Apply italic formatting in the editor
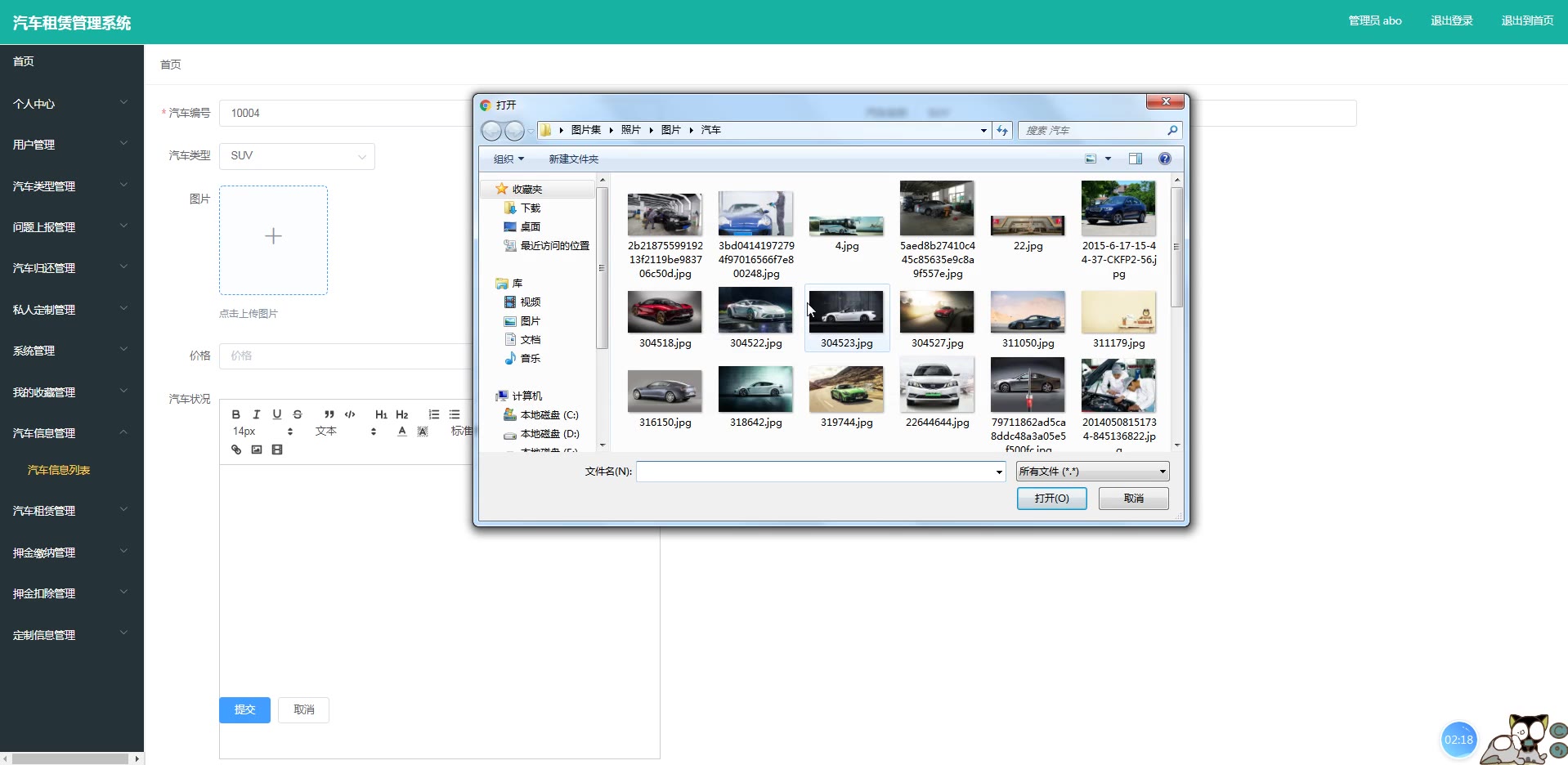The width and height of the screenshot is (1568, 765). click(256, 414)
